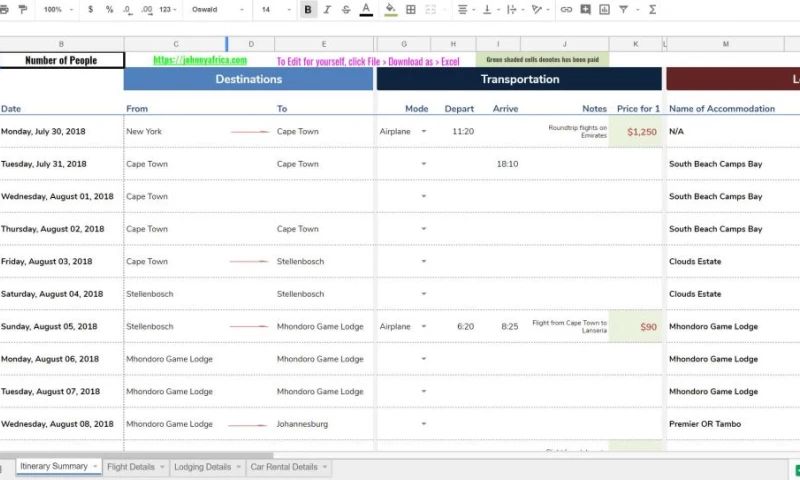Open the 100% zoom dropdown
This screenshot has width=800, height=480.
click(58, 9)
